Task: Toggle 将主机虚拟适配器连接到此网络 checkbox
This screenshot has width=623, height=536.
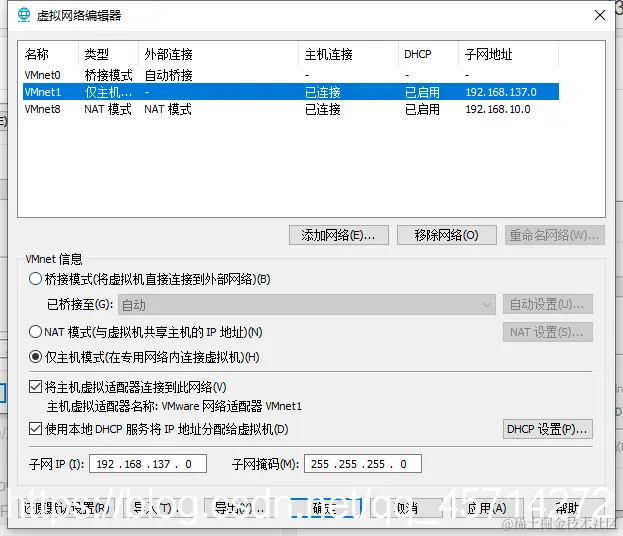Action: [x=35, y=387]
